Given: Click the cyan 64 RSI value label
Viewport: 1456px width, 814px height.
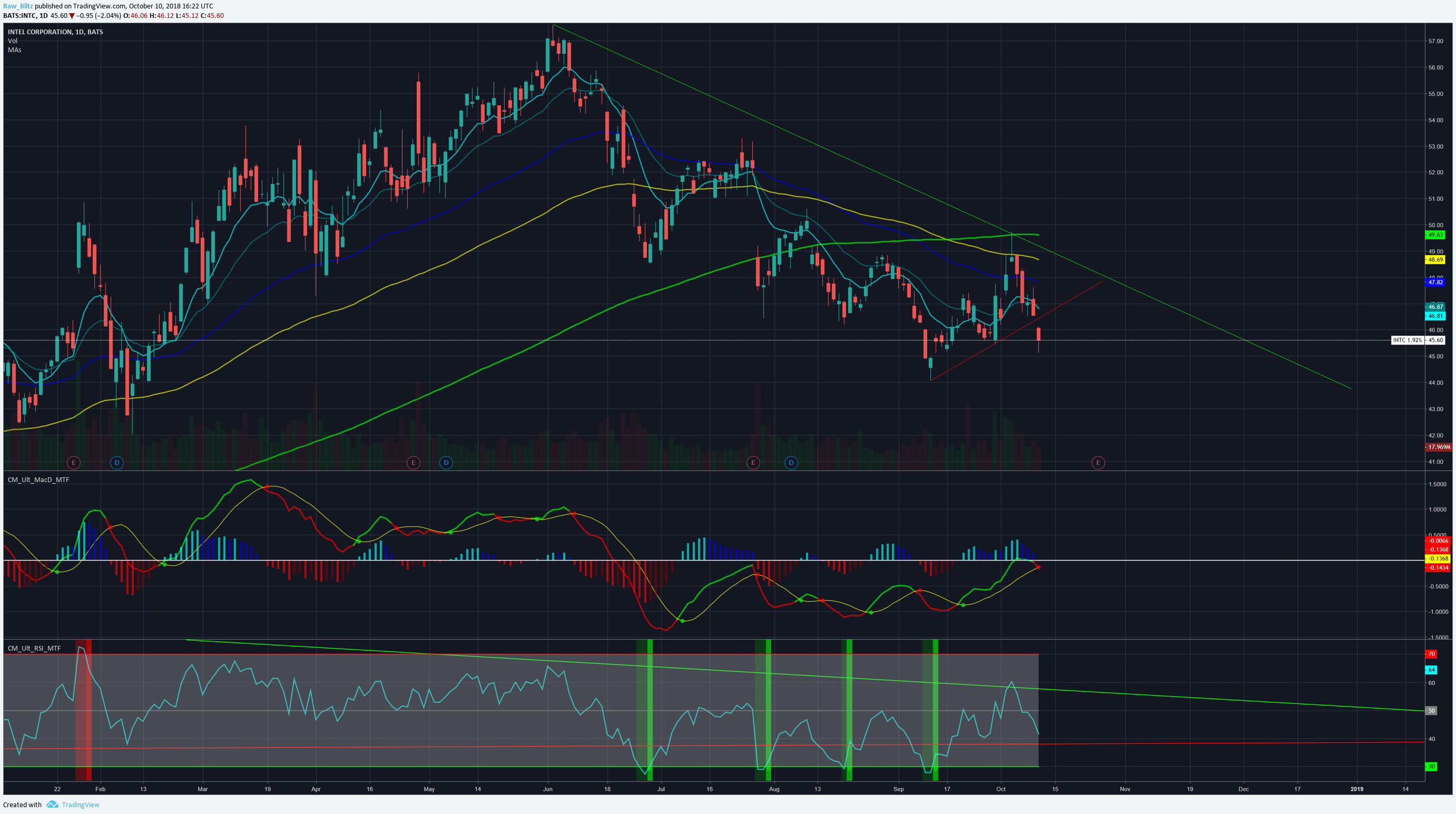Looking at the screenshot, I should coord(1431,670).
